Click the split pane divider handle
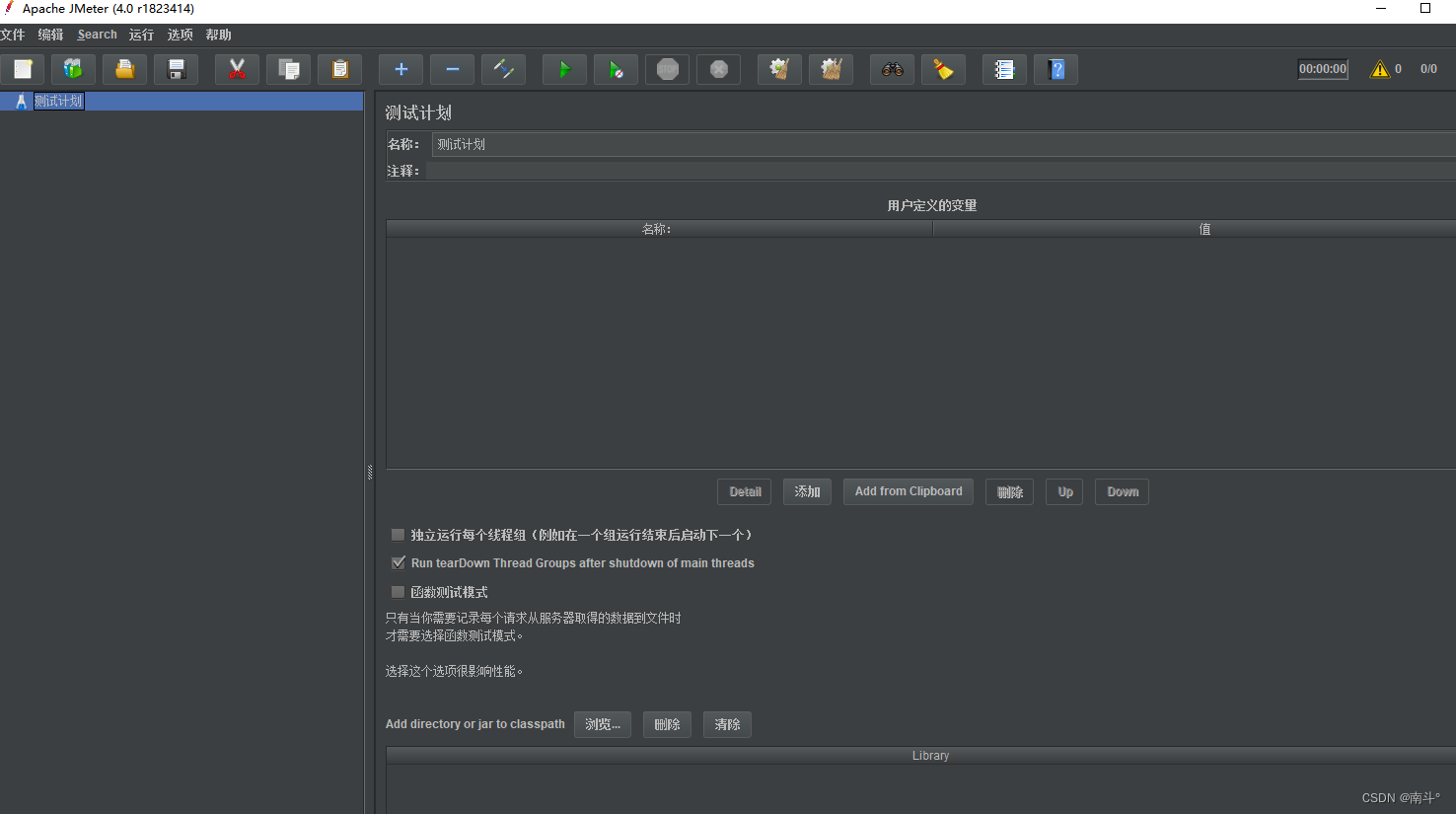The image size is (1456, 814). 369,473
